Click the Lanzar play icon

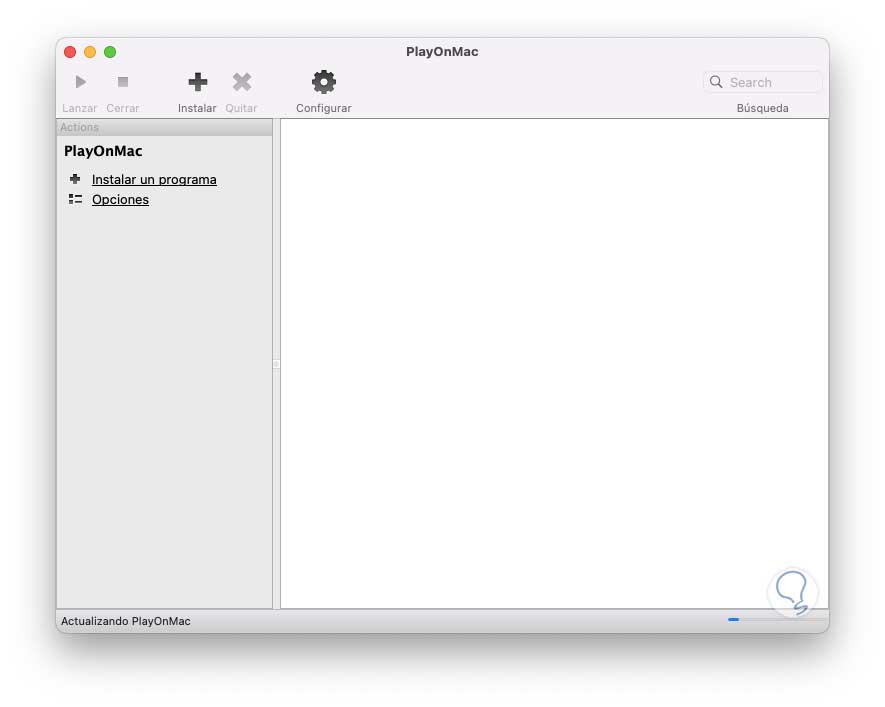[81, 82]
